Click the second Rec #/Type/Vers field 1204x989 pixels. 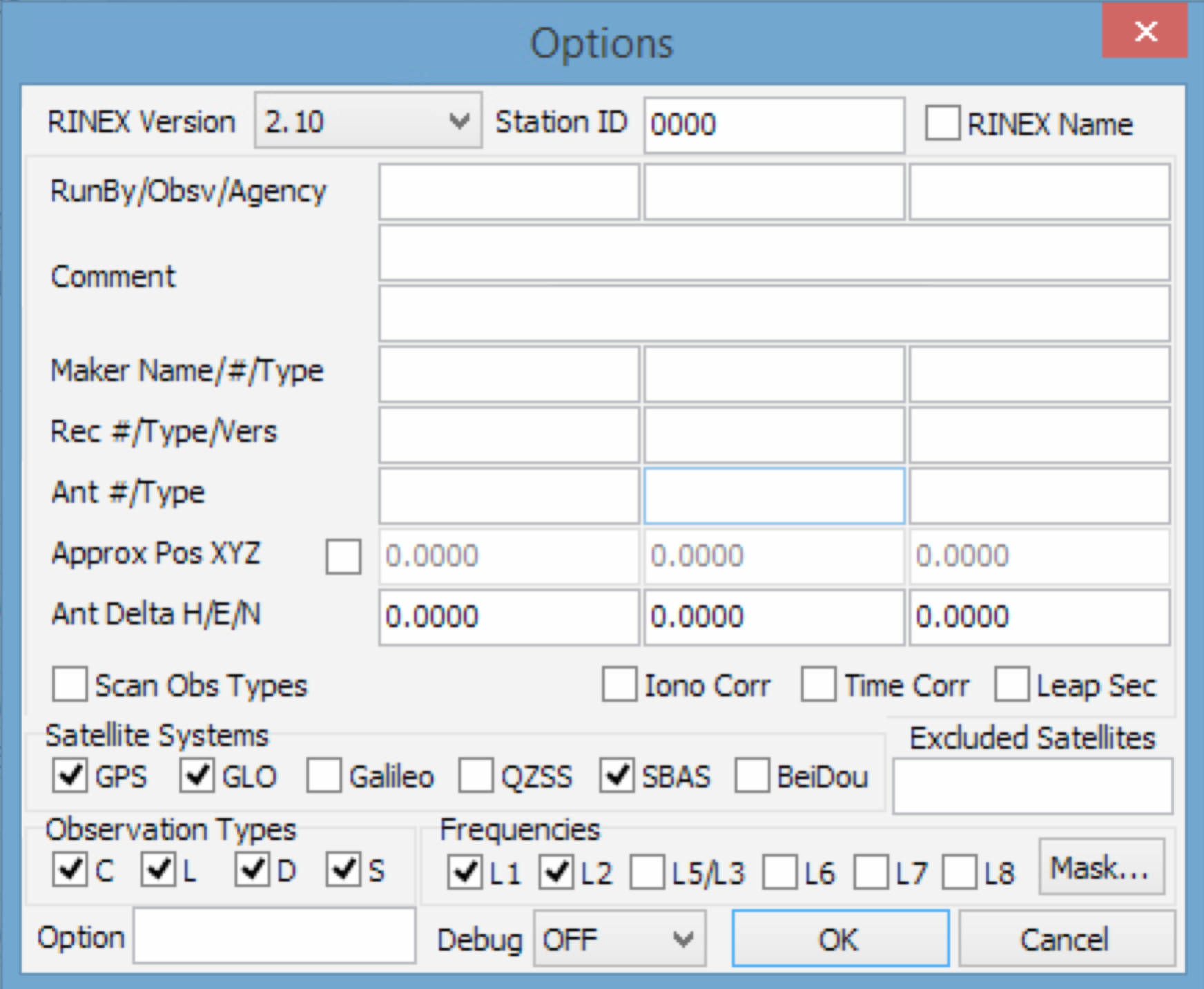(774, 435)
